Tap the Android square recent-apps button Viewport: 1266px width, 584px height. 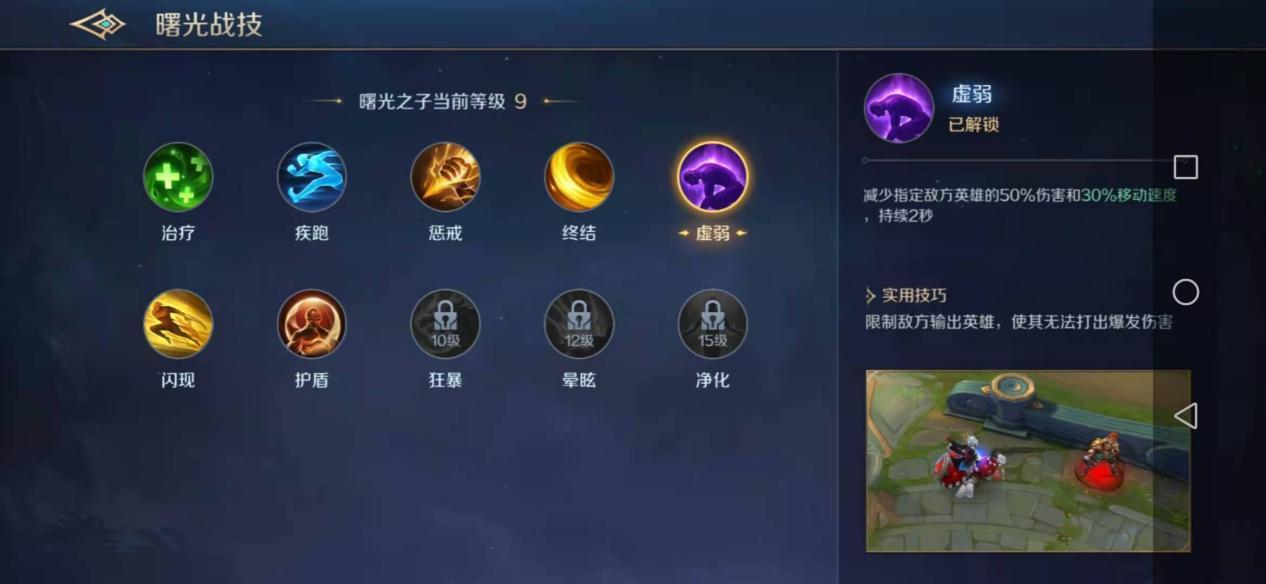1185,167
